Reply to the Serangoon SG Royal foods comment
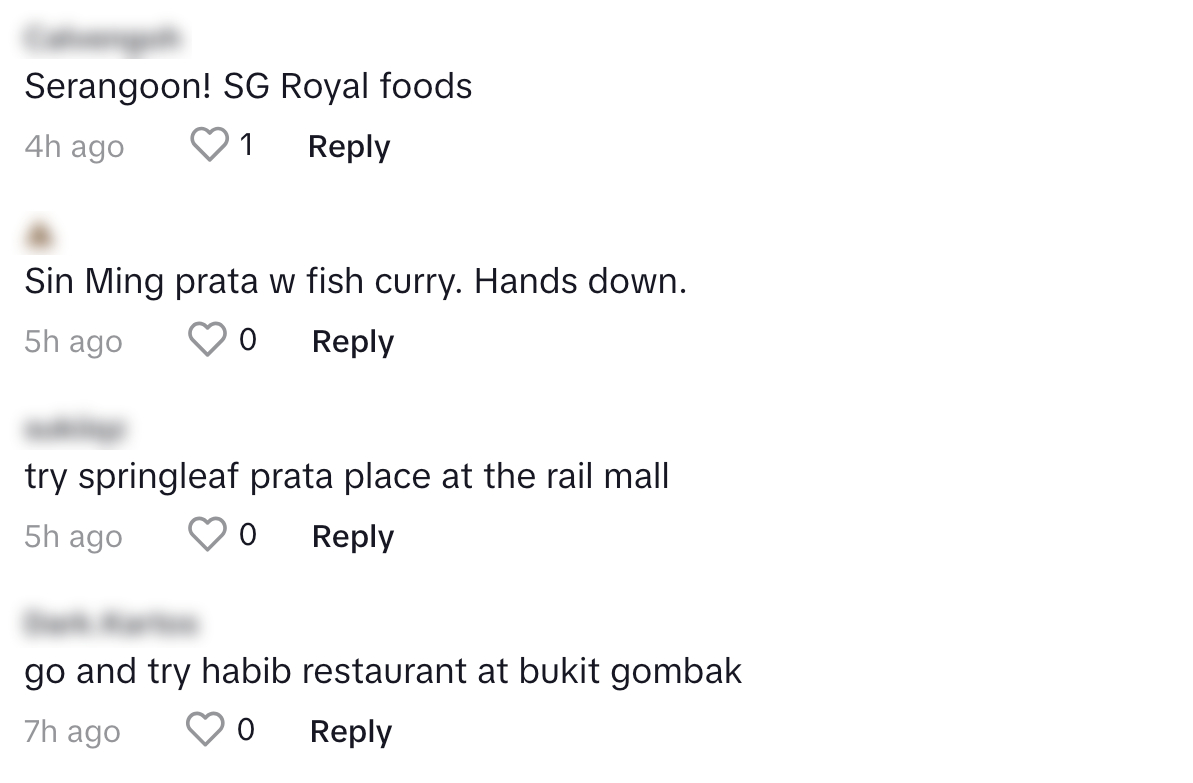 [349, 146]
